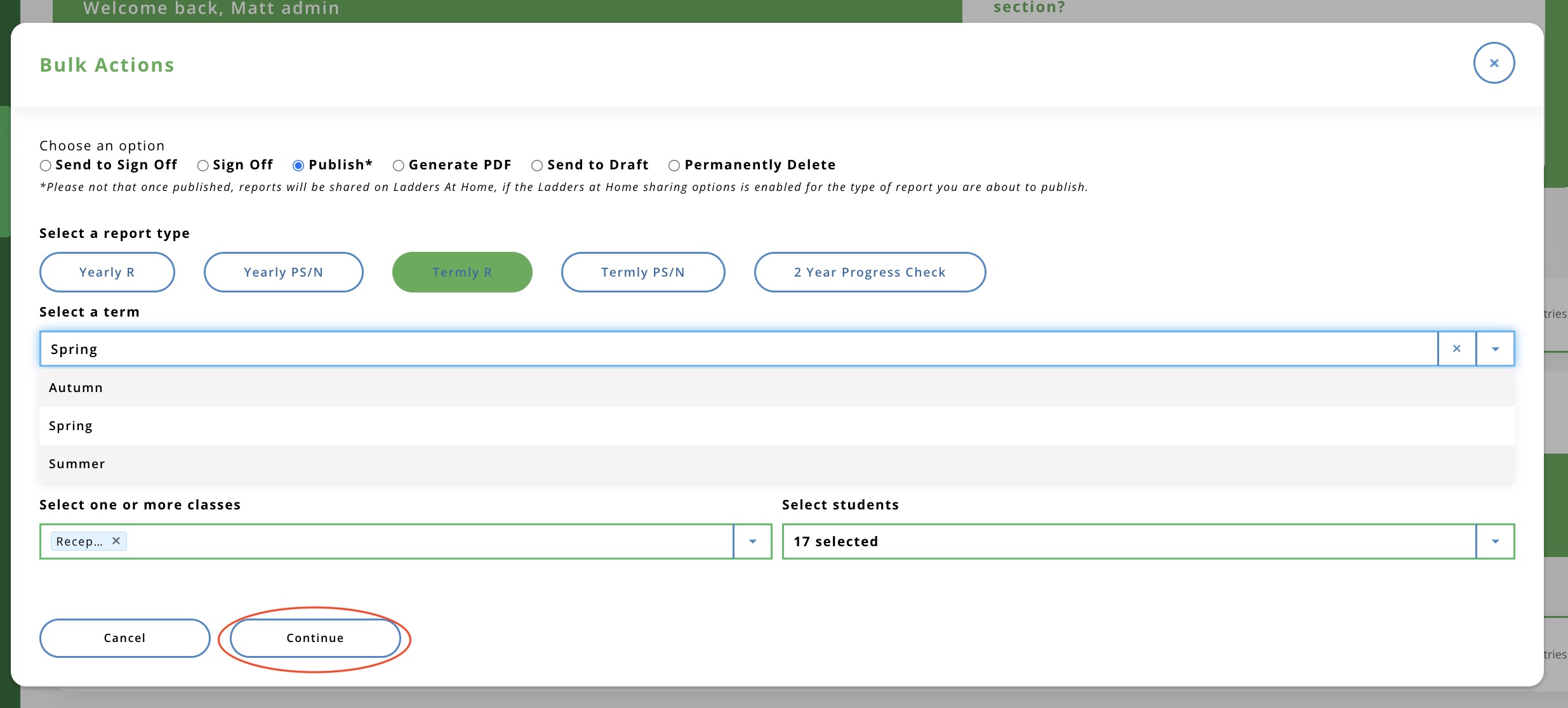Collapse the term dropdown arrow

pos(1495,349)
